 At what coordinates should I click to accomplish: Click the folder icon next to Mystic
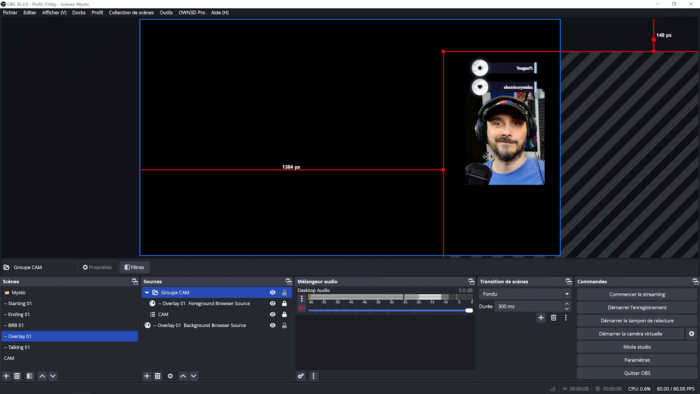[x=7, y=293]
